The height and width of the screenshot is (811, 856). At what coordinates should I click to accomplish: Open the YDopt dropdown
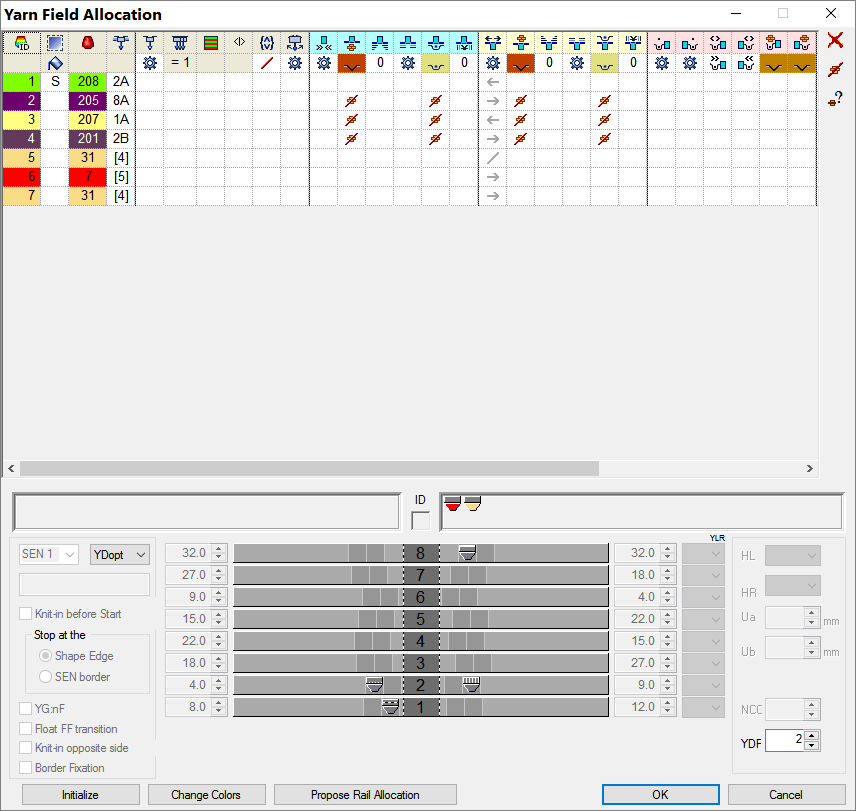point(119,554)
